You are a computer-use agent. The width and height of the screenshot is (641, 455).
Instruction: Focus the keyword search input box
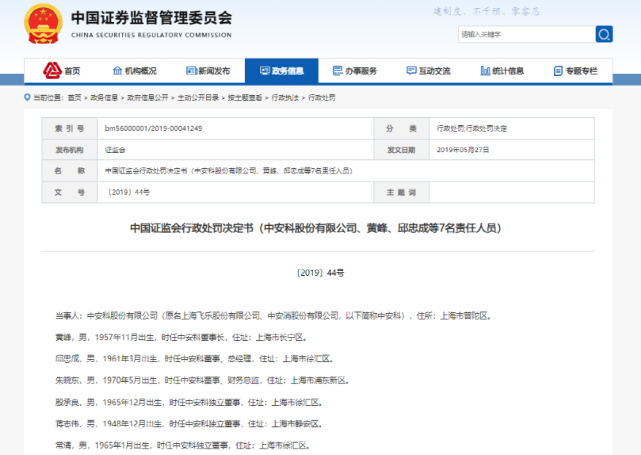(x=525, y=34)
